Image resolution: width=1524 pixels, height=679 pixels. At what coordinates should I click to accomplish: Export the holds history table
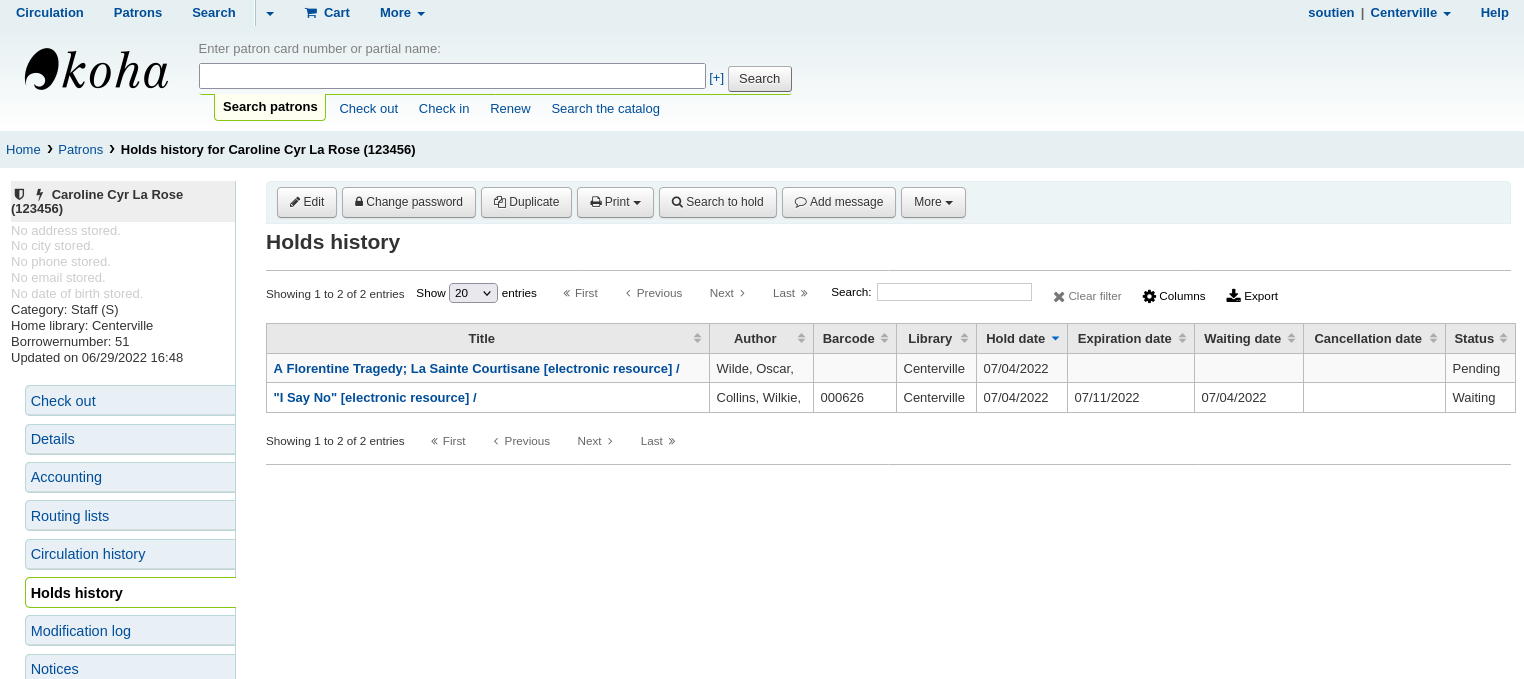point(1252,296)
